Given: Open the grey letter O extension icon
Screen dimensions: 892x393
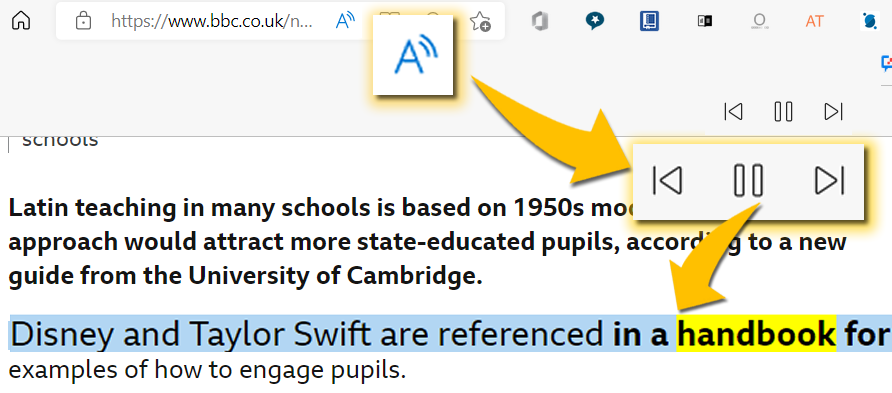Looking at the screenshot, I should point(759,22).
